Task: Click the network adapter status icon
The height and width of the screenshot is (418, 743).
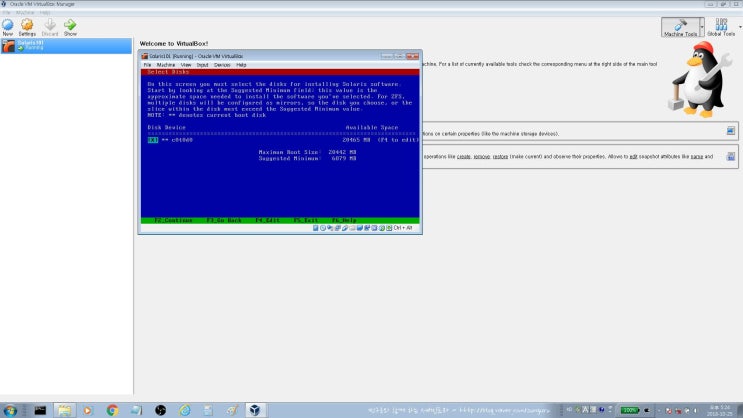Action: pos(337,228)
